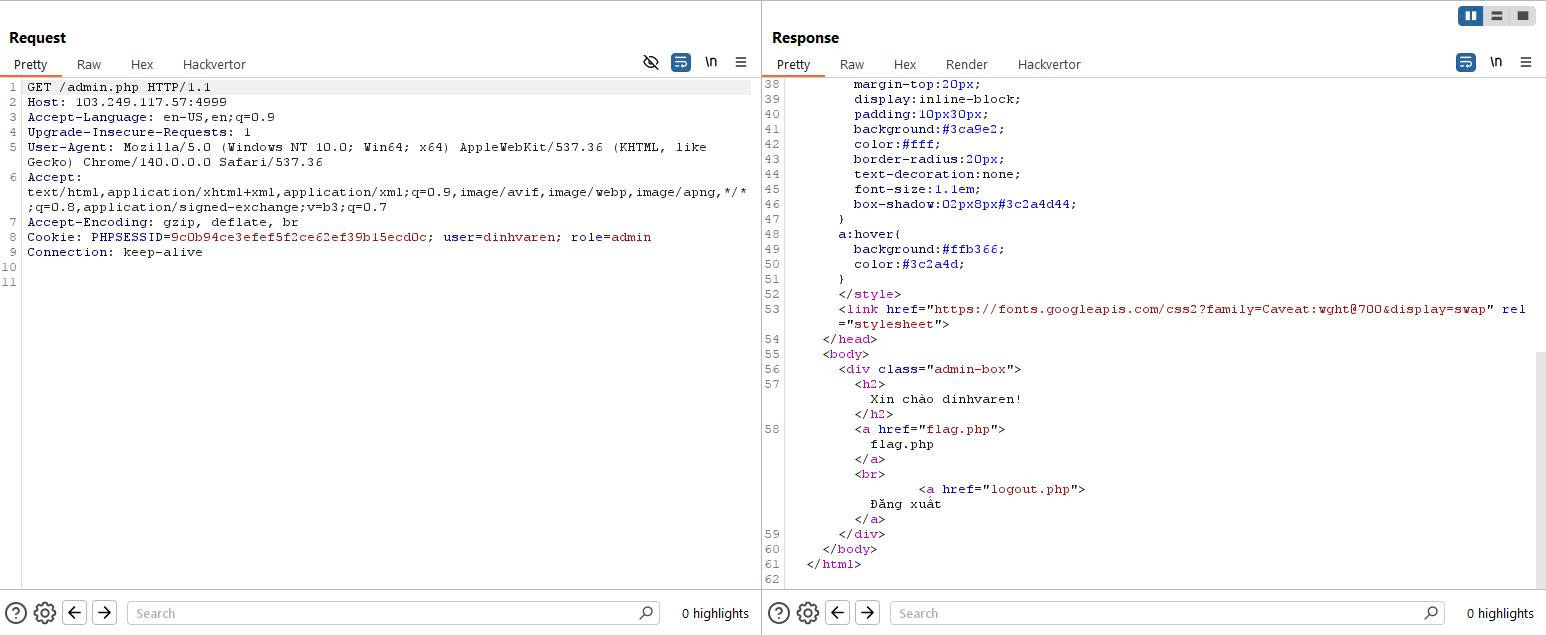
Task: Toggle hide non-printable characters eye icon in Request
Action: (x=651, y=62)
